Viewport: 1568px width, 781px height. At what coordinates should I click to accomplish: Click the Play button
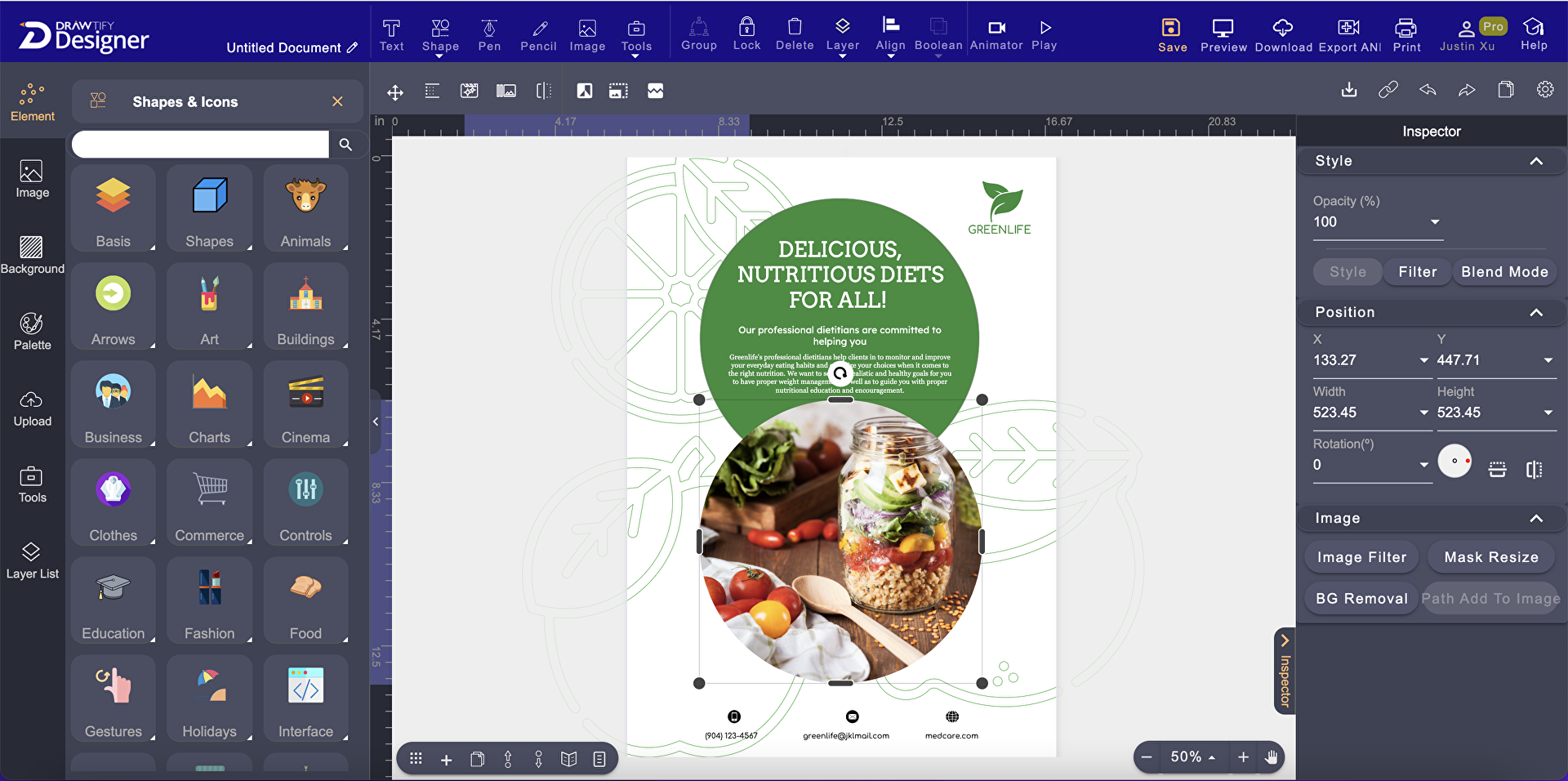pyautogui.click(x=1045, y=34)
